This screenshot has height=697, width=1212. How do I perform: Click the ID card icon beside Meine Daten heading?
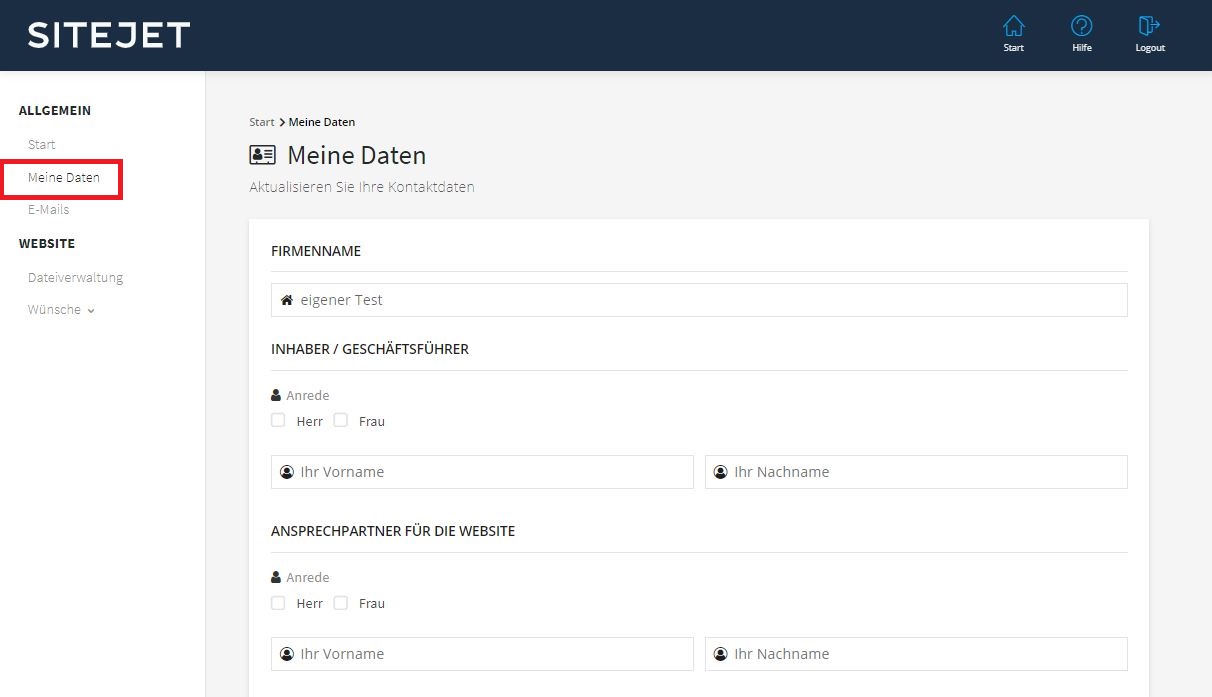[x=262, y=155]
